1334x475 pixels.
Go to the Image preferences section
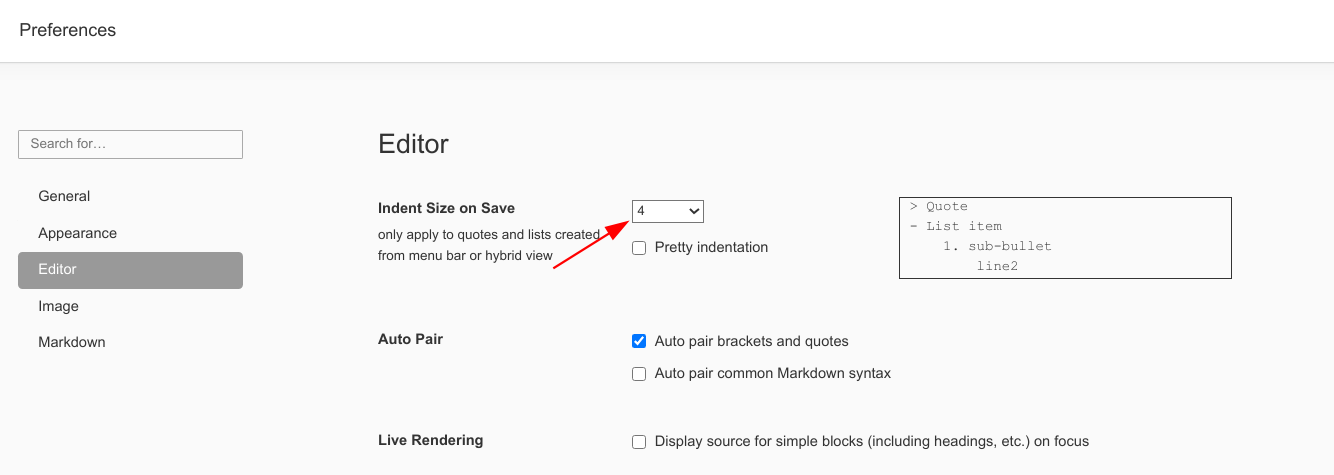click(58, 306)
